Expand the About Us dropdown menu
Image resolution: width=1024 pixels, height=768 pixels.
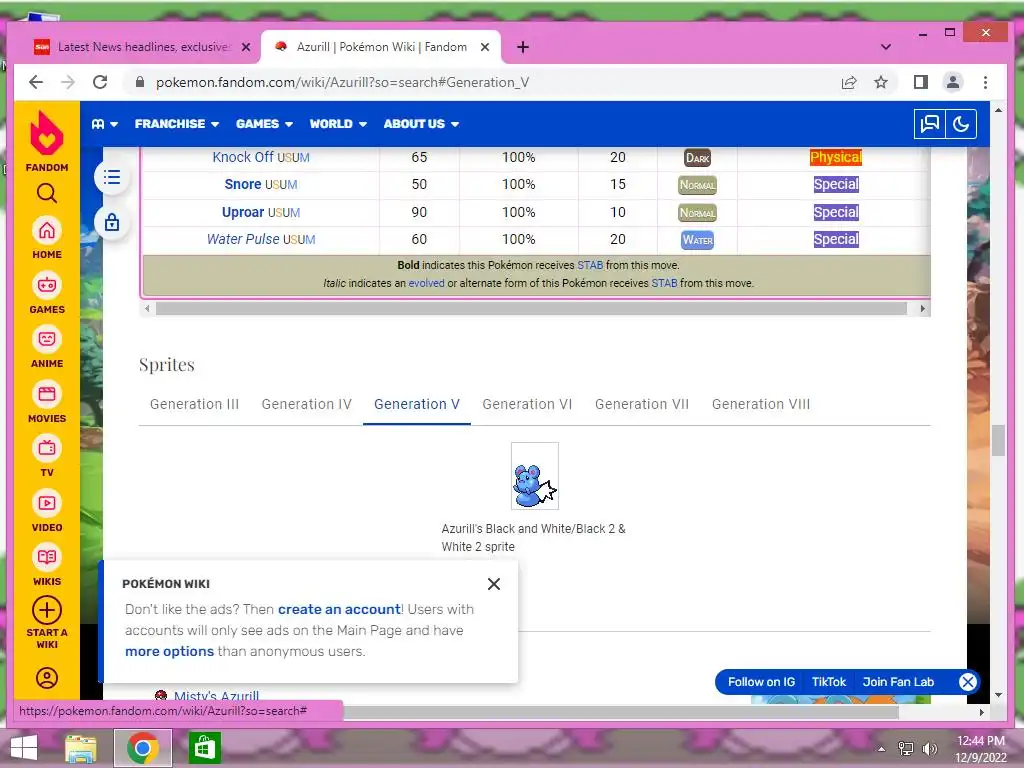pos(421,124)
